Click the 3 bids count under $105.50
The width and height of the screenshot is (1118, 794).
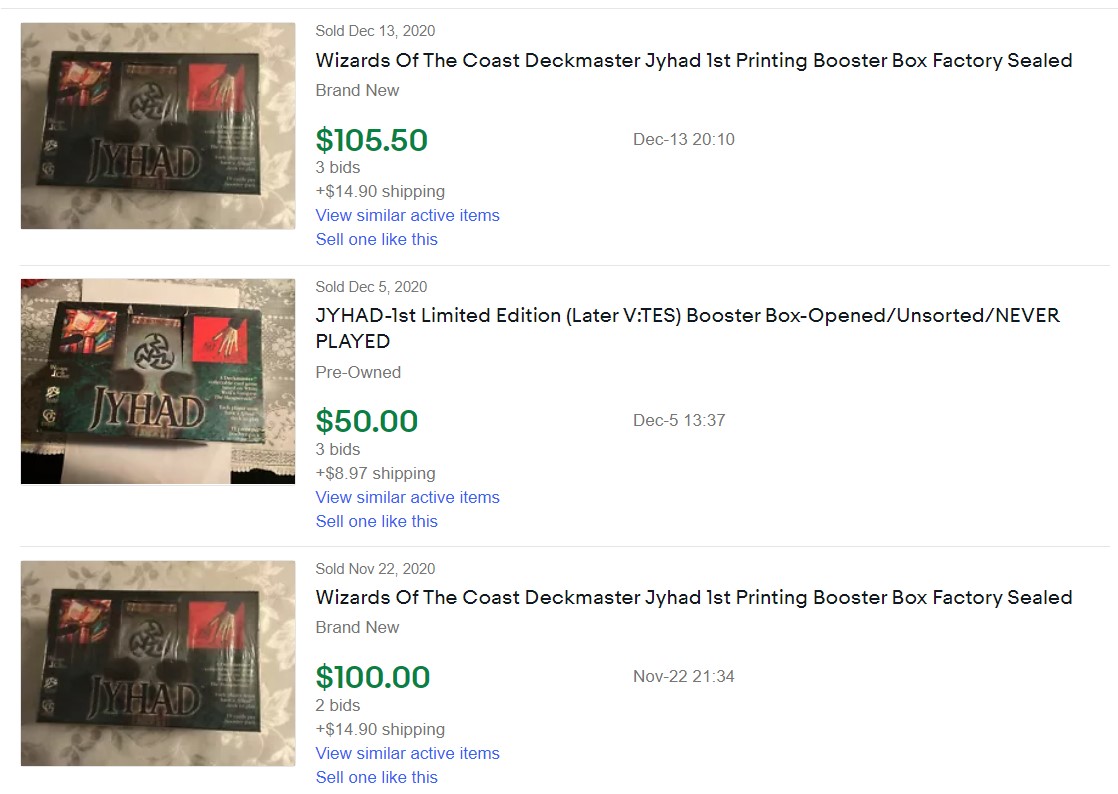[x=337, y=167]
